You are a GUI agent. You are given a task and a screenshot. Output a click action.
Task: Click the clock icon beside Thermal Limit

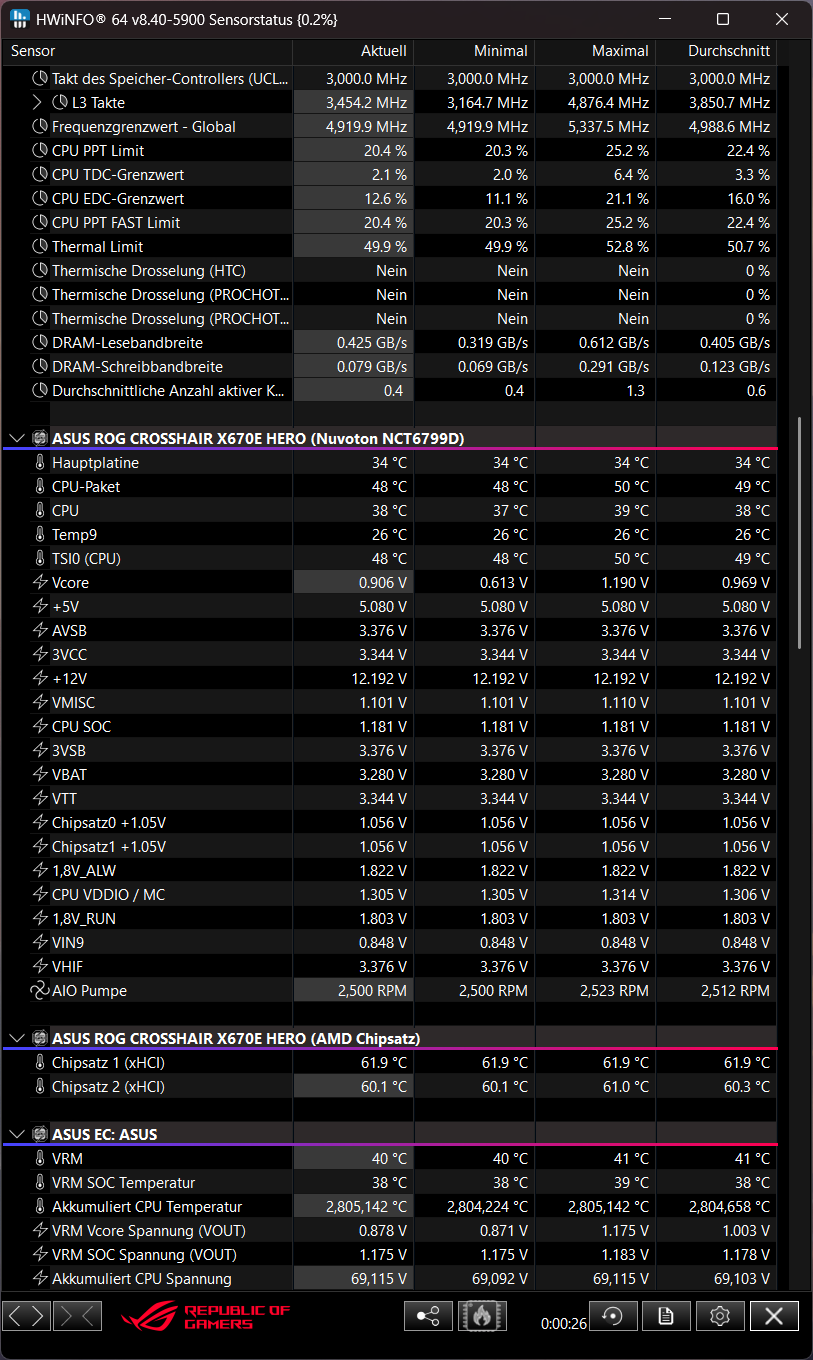click(x=40, y=247)
